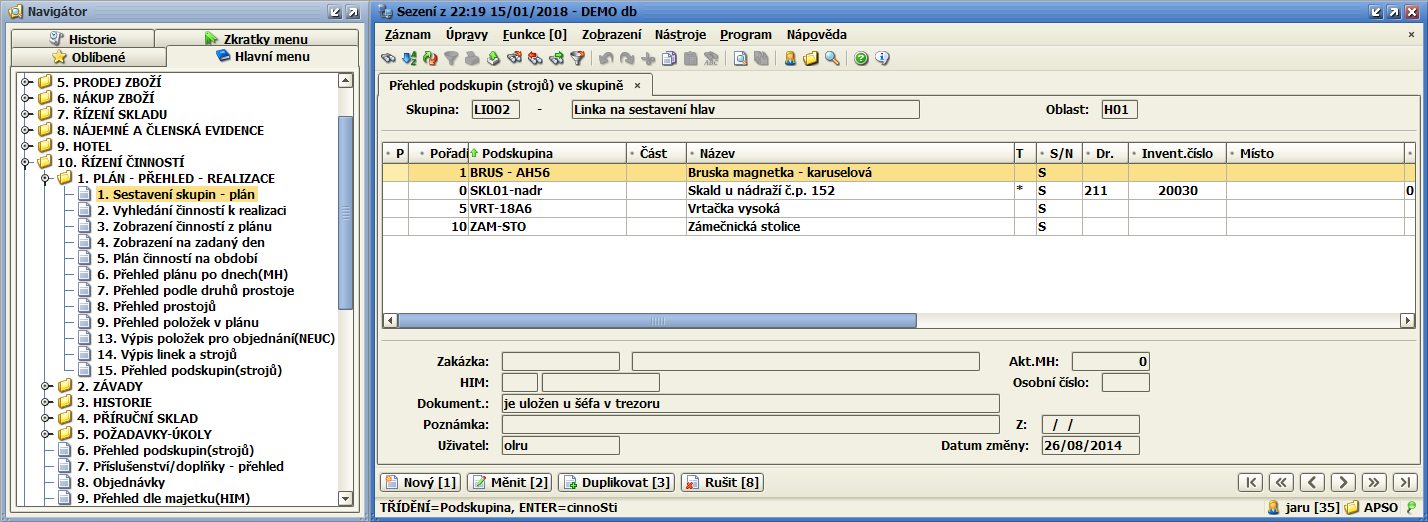Image resolution: width=1428 pixels, height=522 pixels.
Task: Switch to the Oblíbené tab in Navigator
Action: pos(88,58)
